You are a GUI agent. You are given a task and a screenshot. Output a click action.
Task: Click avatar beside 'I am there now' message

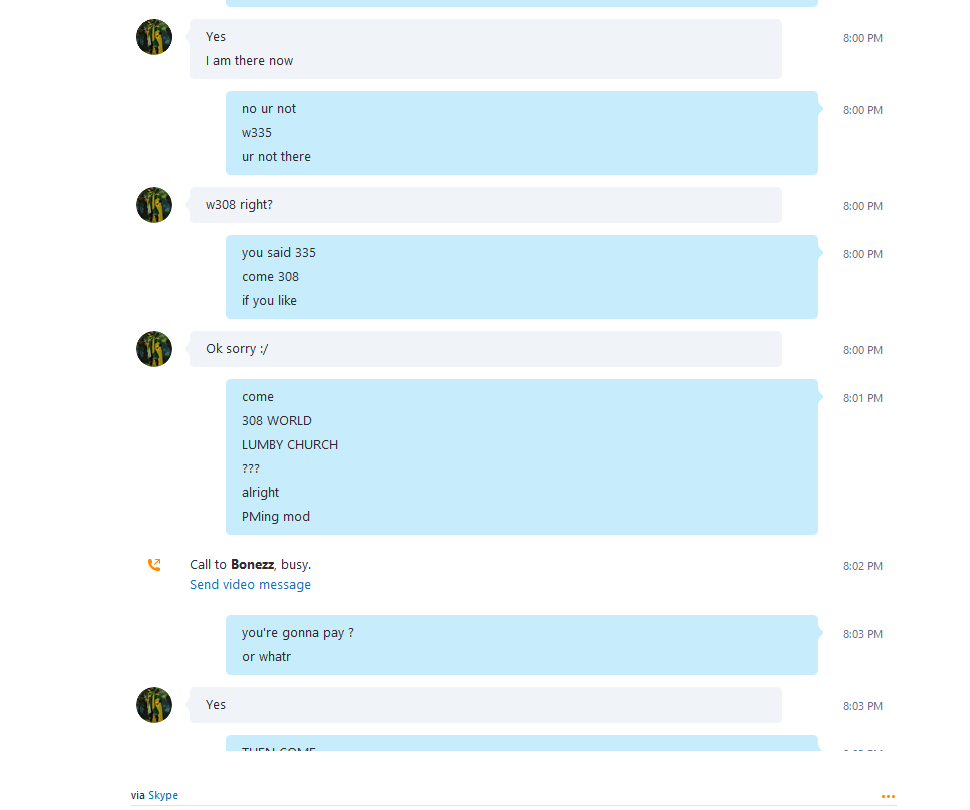point(154,37)
